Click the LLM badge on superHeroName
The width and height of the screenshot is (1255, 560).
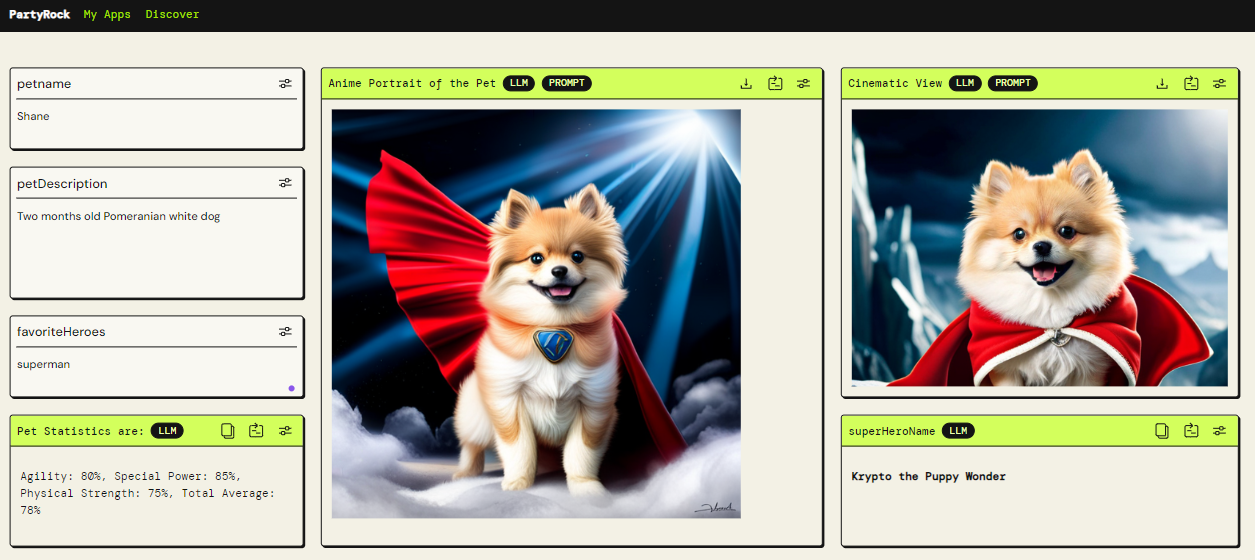point(958,431)
